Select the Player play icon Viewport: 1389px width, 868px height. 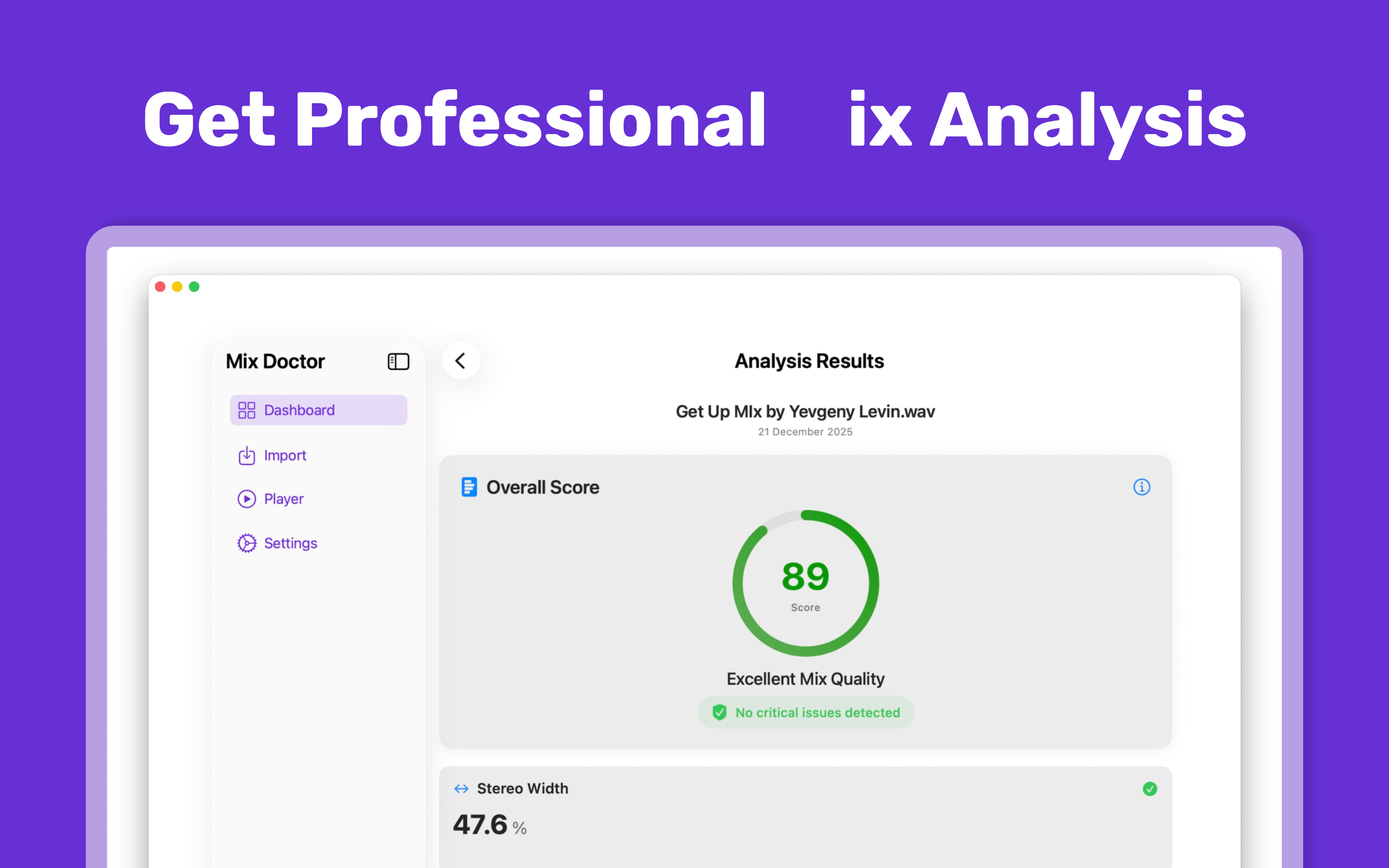tap(246, 499)
